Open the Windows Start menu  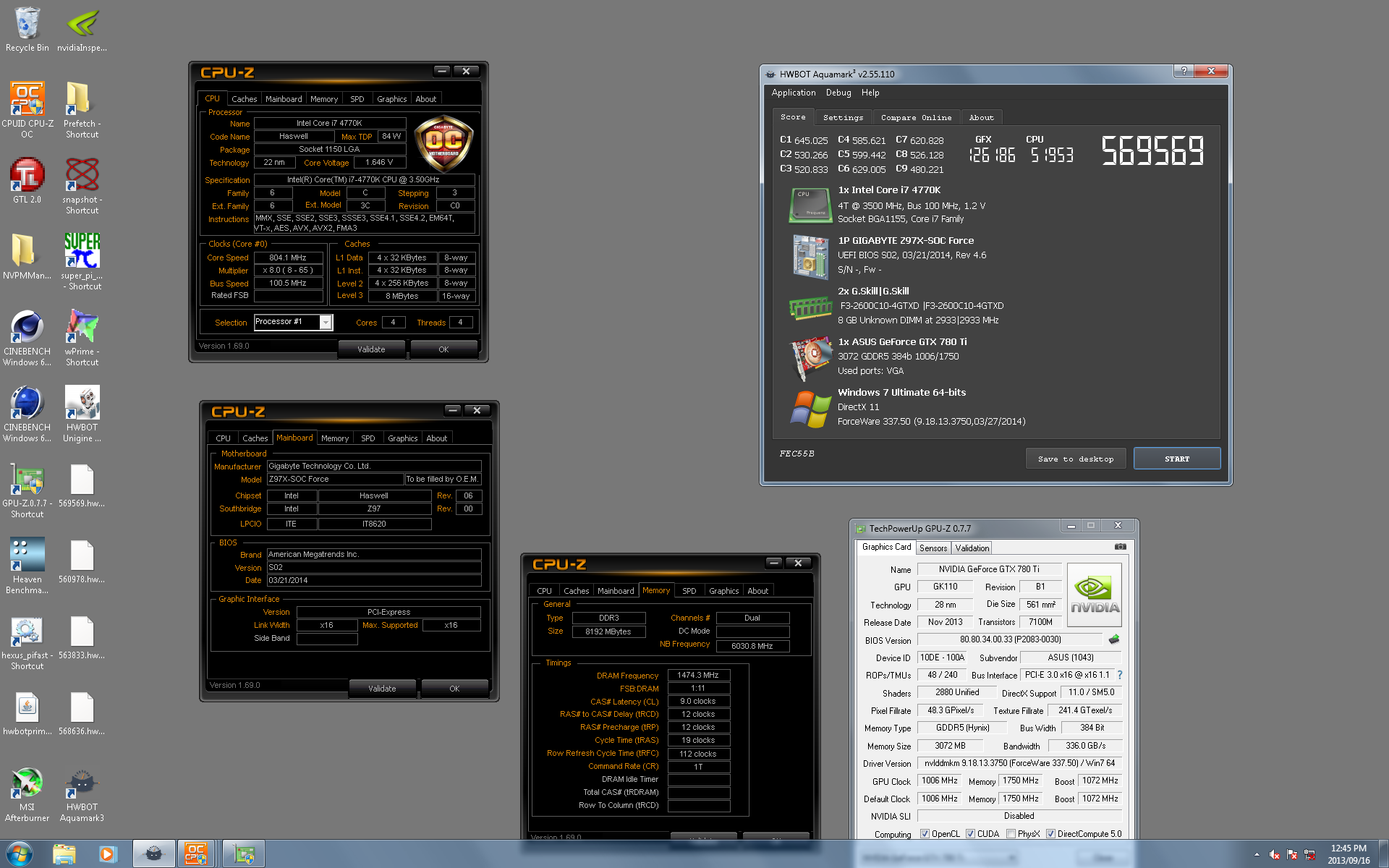(x=20, y=854)
